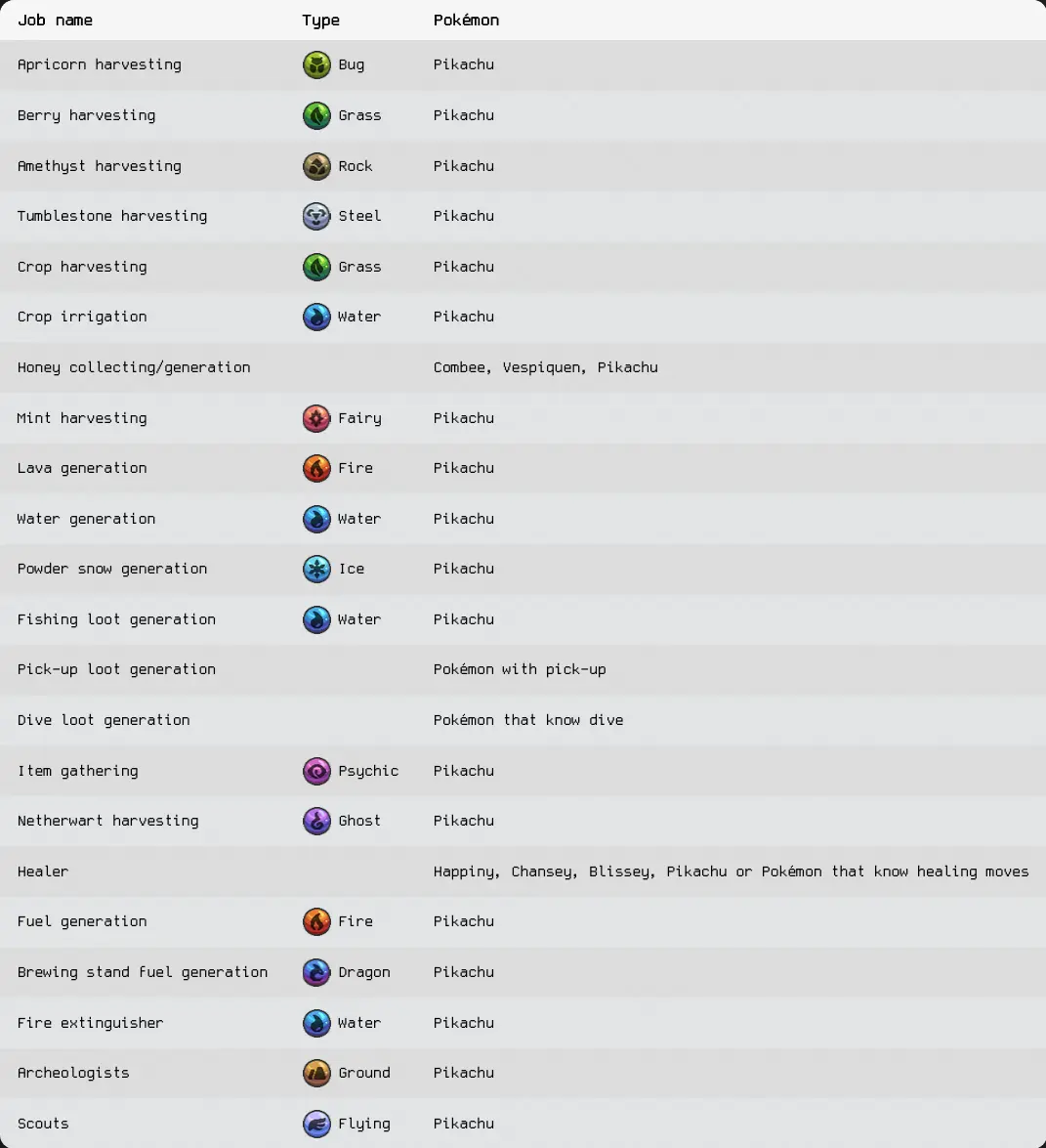Select the Psychic type icon
This screenshot has width=1046, height=1148.
[316, 771]
